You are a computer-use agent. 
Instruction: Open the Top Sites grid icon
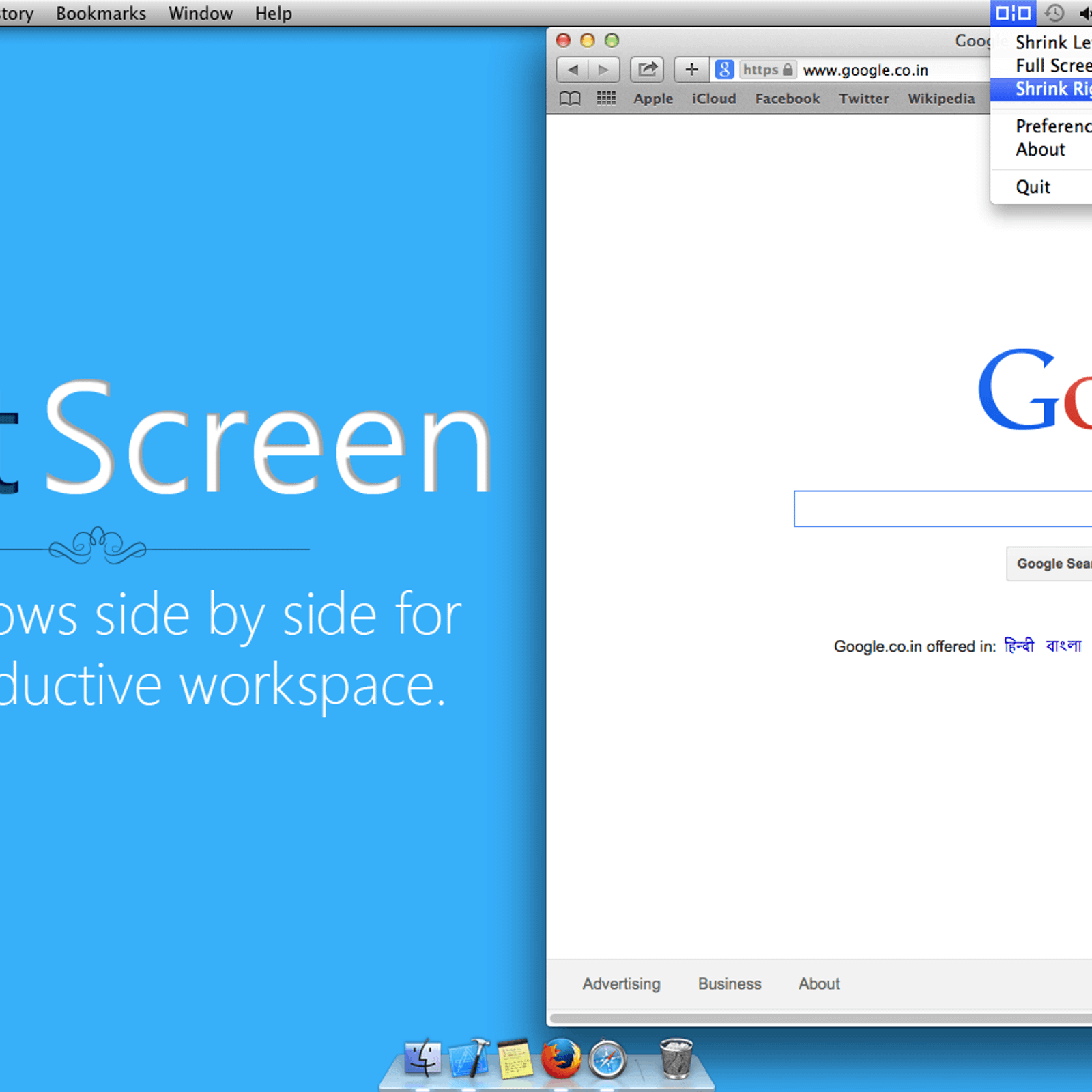pos(606,99)
